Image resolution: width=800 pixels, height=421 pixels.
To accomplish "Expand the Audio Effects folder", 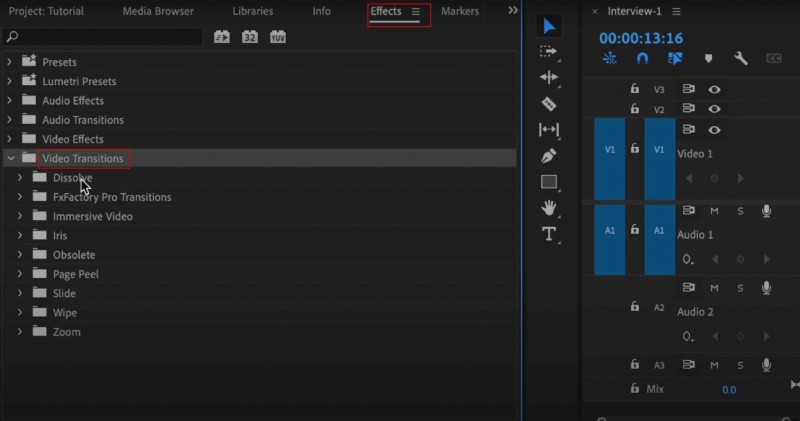I will 9,101.
